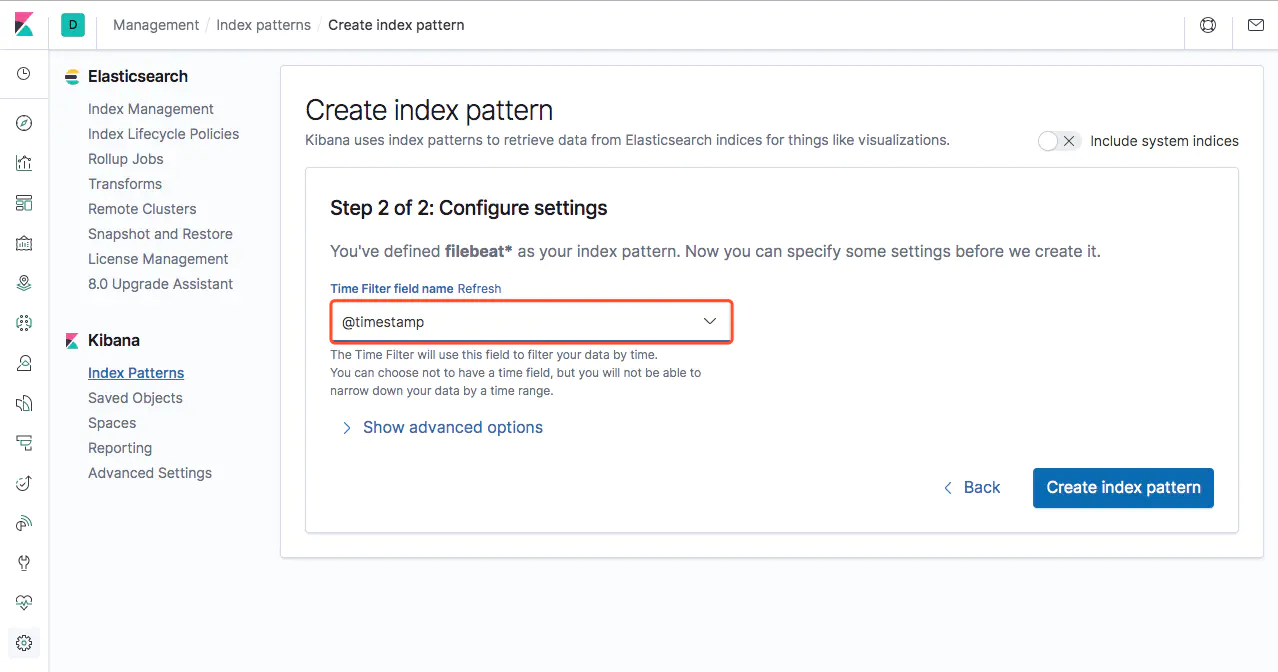Viewport: 1278px width, 672px height.
Task: Open Maps icon in sidebar
Action: 24,283
